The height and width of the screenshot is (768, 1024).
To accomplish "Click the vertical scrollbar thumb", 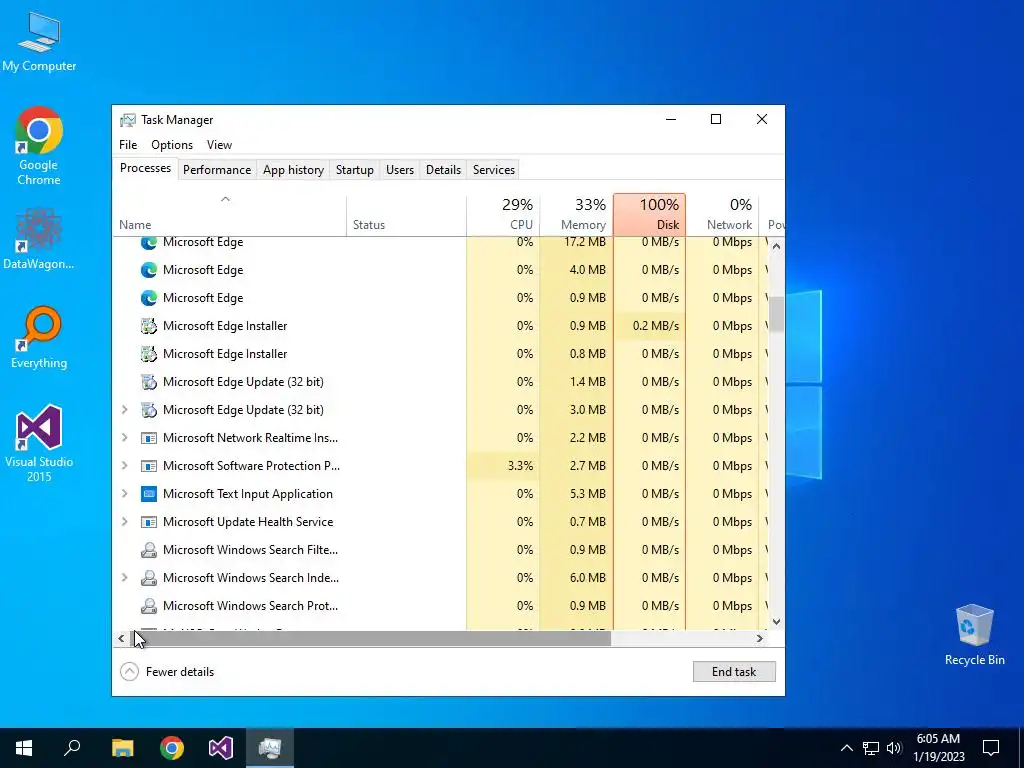I will [x=776, y=314].
